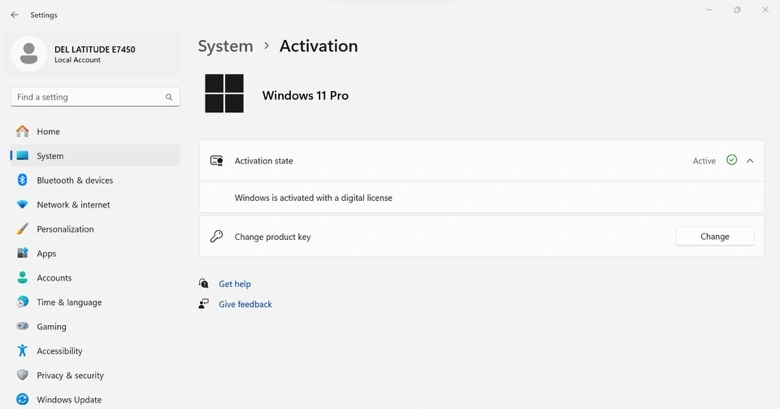Click the Give feedback icon
Viewport: 780px width, 409px height.
pyautogui.click(x=204, y=304)
